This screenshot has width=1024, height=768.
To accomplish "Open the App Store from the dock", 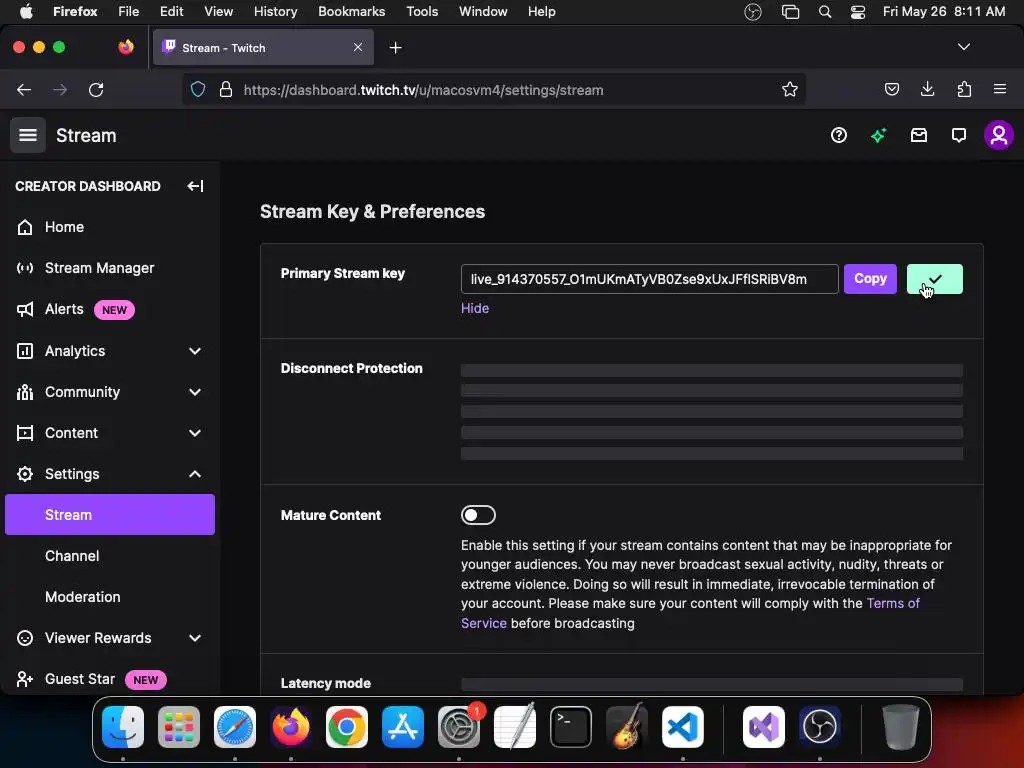I will [x=403, y=727].
